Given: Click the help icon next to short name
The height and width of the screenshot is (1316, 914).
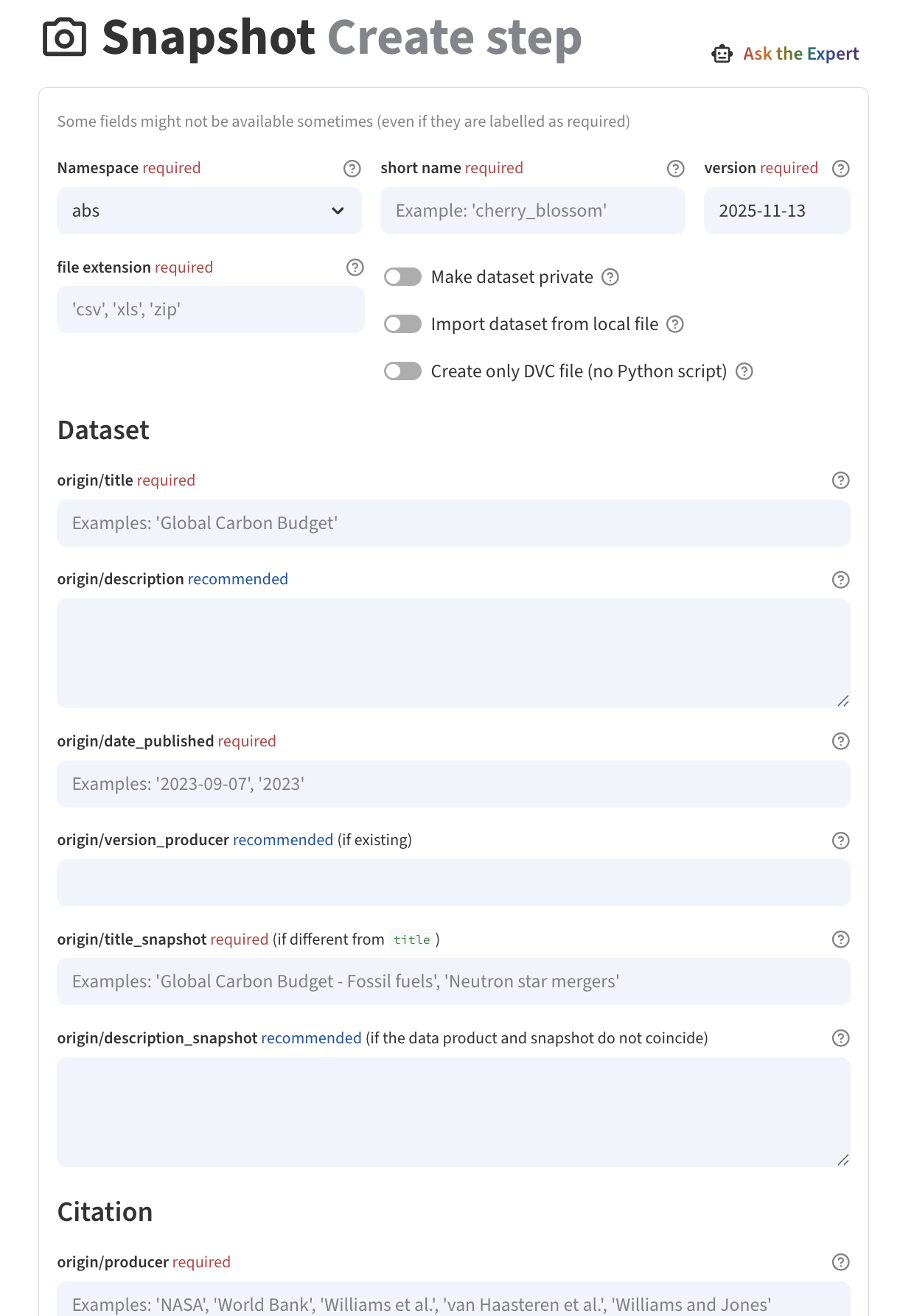Looking at the screenshot, I should [676, 169].
